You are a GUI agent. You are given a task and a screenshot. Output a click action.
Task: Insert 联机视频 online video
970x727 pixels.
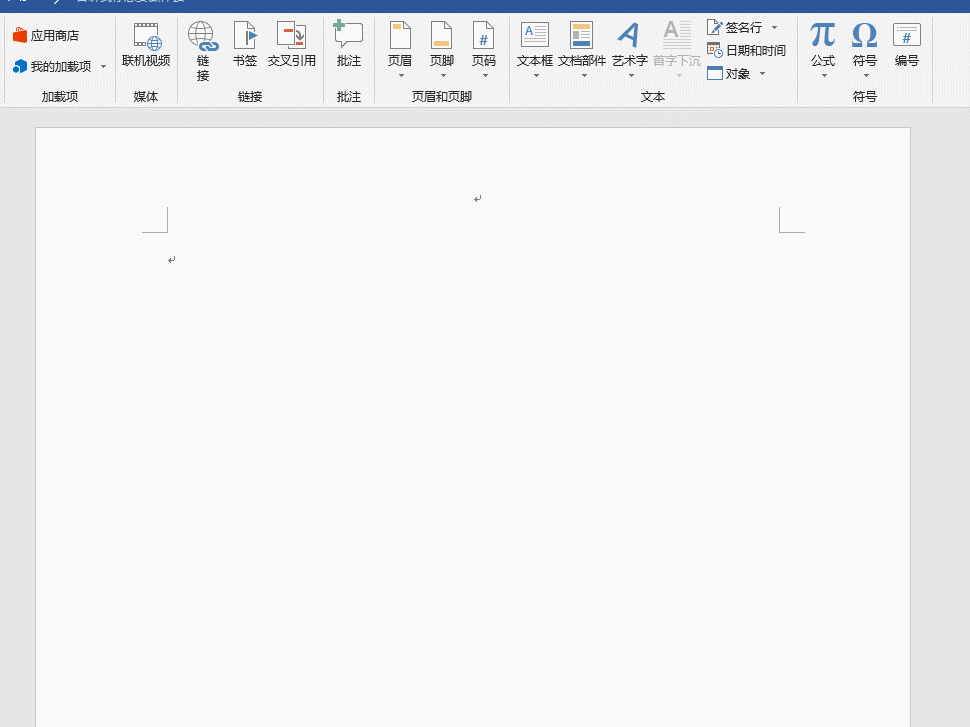click(x=146, y=45)
